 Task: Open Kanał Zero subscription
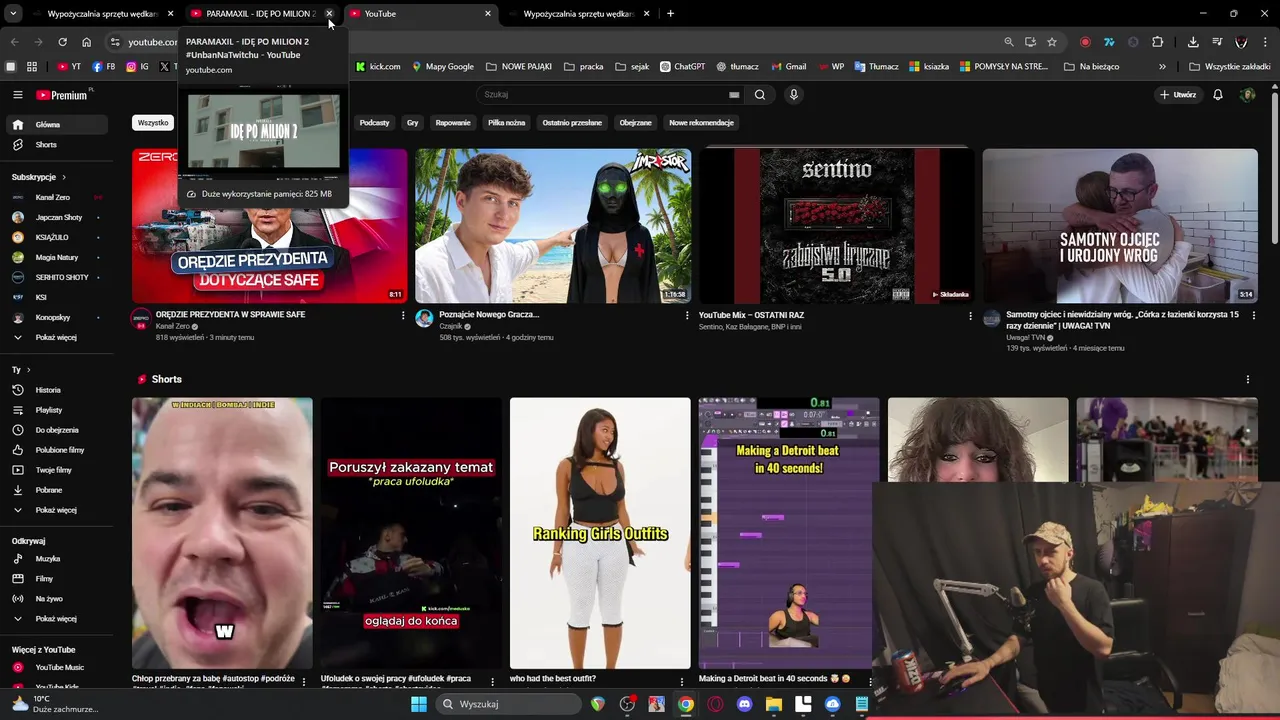pos(55,198)
